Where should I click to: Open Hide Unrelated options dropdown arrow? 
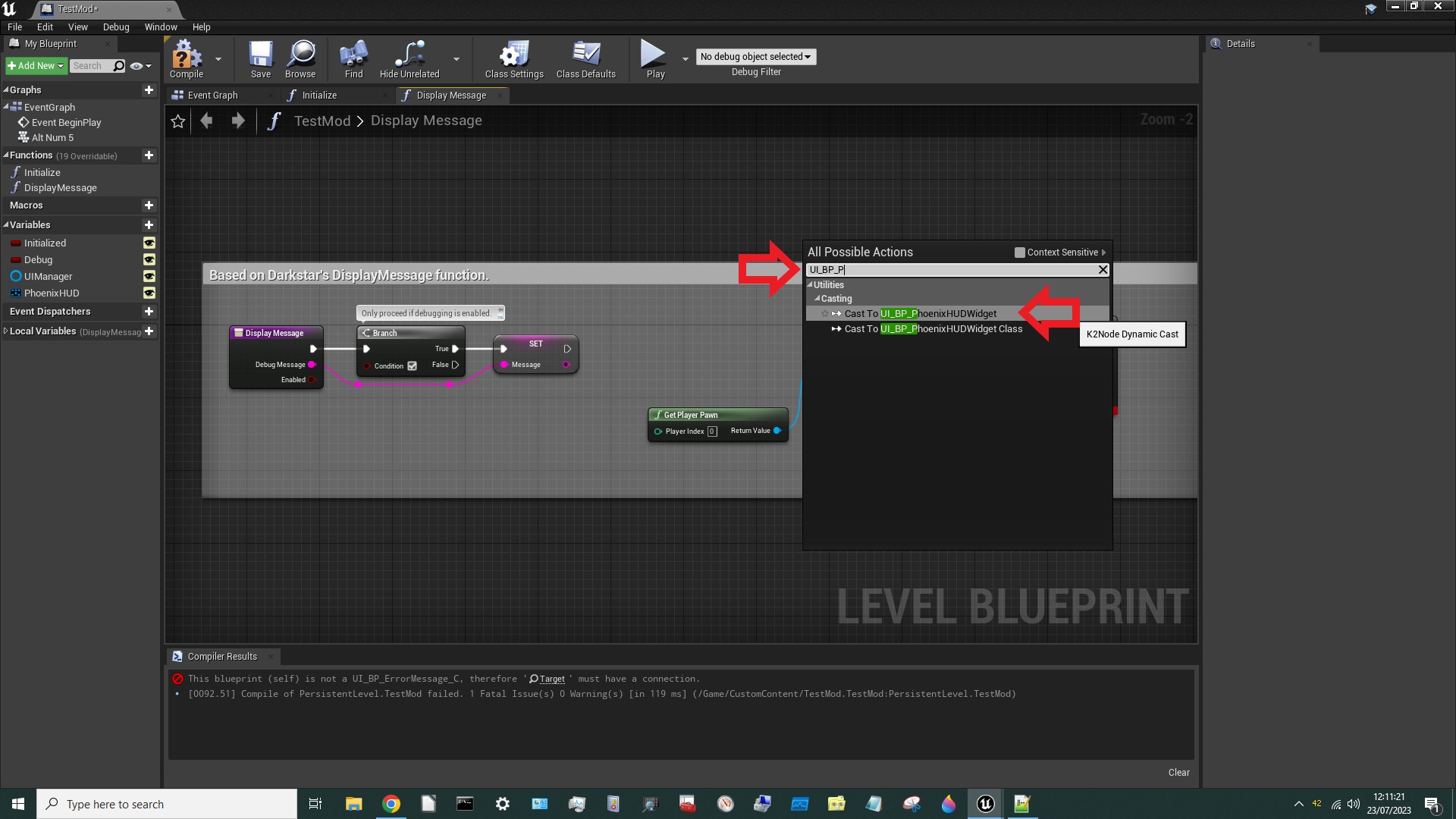[x=457, y=59]
